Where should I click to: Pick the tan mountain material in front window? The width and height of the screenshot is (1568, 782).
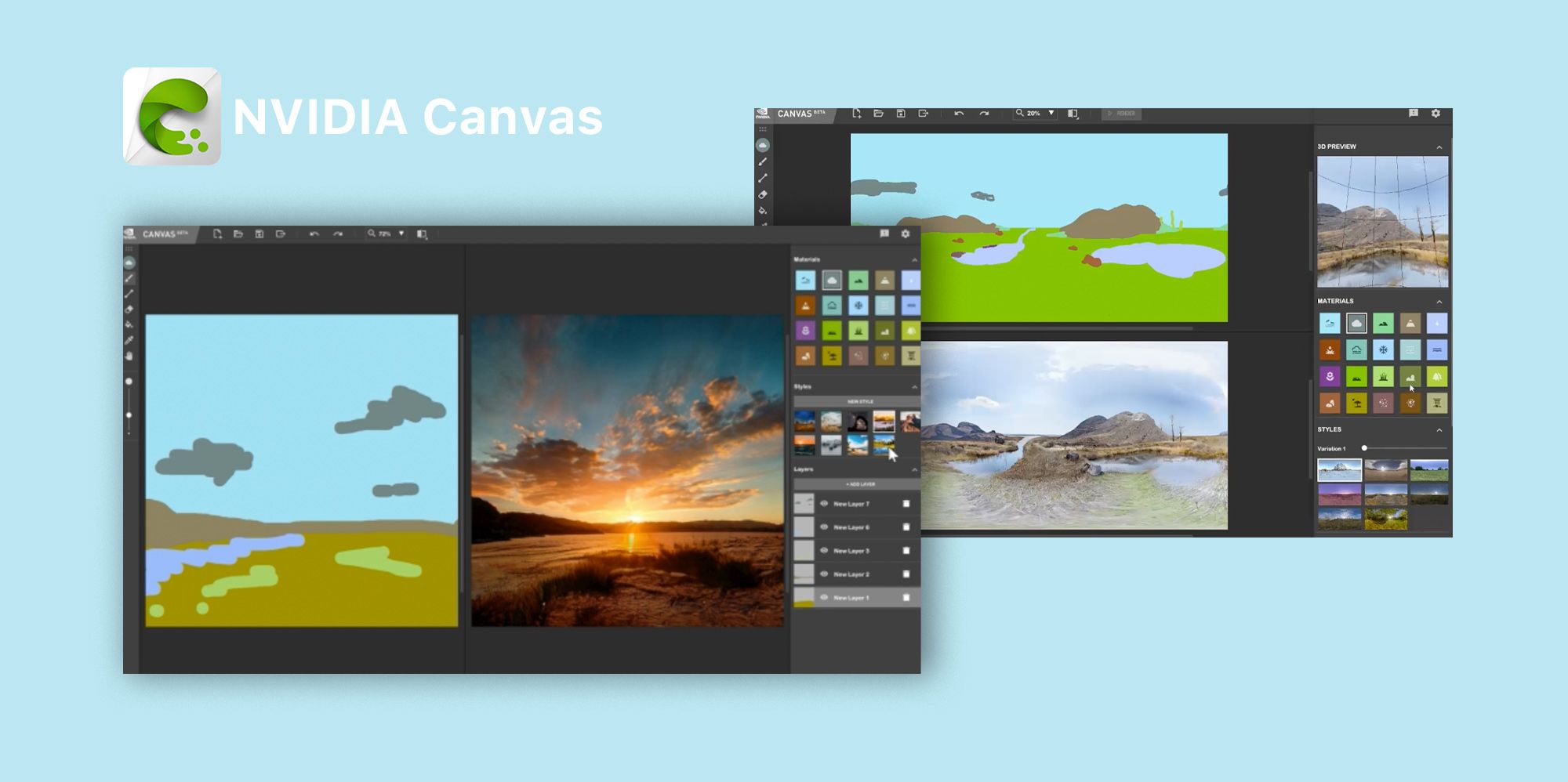tap(885, 281)
